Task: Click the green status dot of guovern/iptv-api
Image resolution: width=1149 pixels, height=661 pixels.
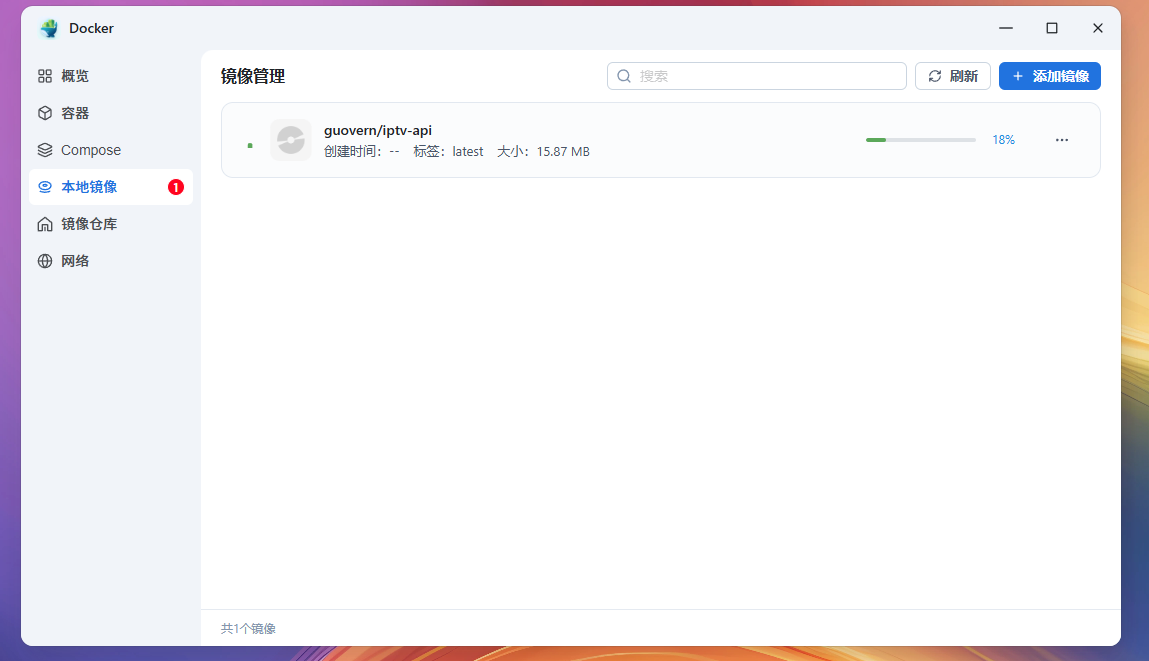Action: (x=250, y=146)
